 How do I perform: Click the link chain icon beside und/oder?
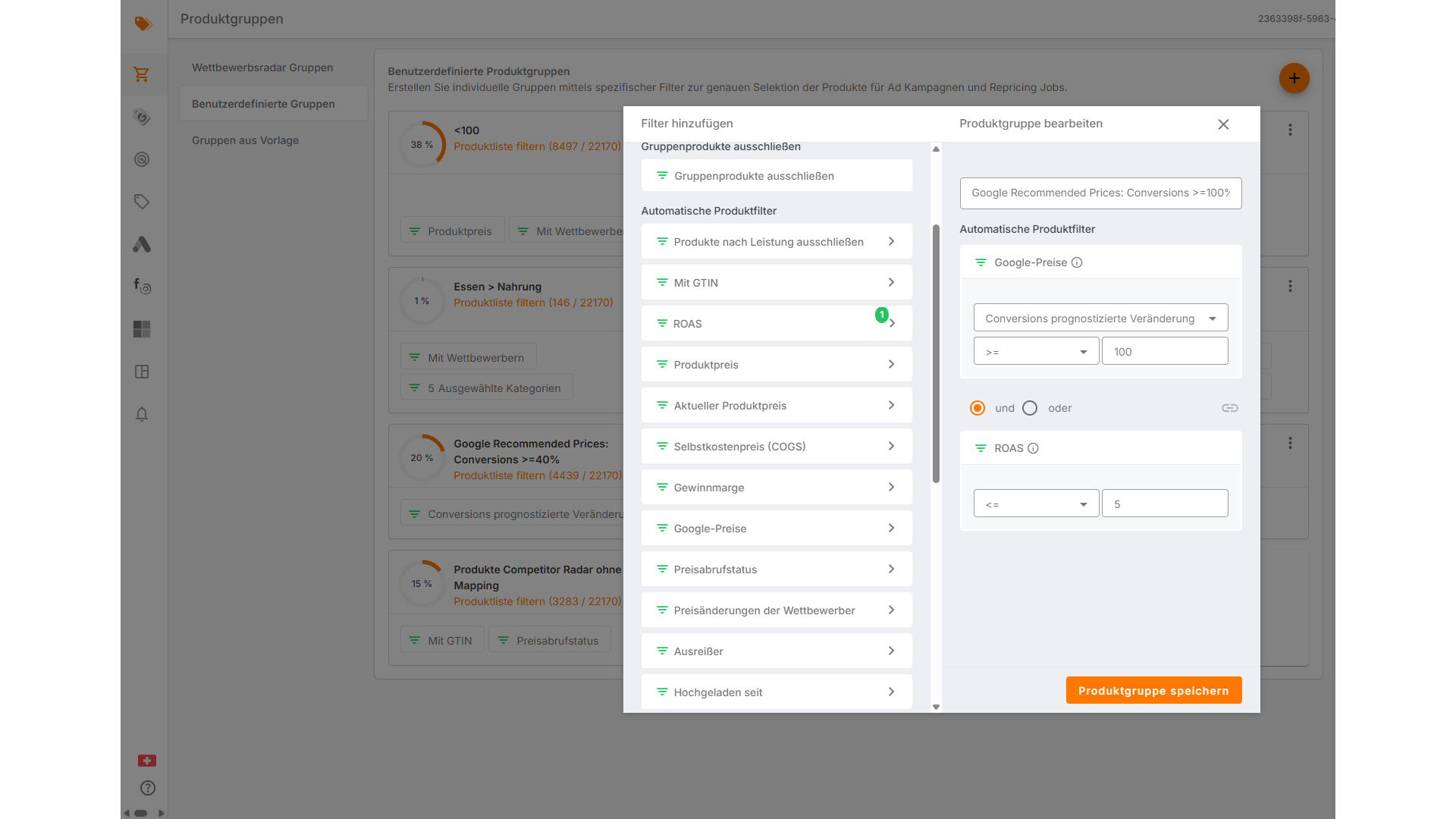(x=1230, y=408)
